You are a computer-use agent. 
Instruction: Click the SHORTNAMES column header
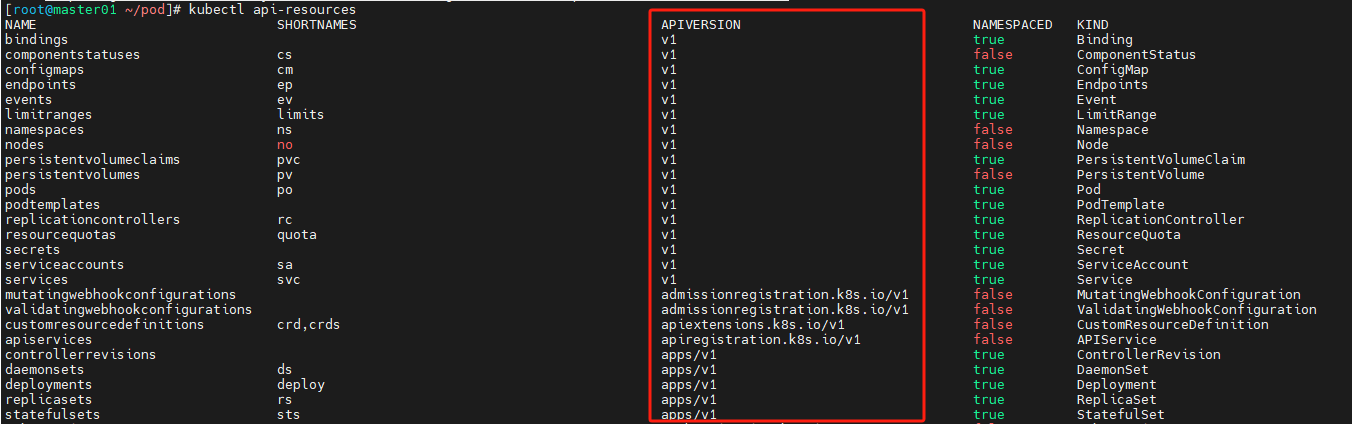click(x=317, y=24)
